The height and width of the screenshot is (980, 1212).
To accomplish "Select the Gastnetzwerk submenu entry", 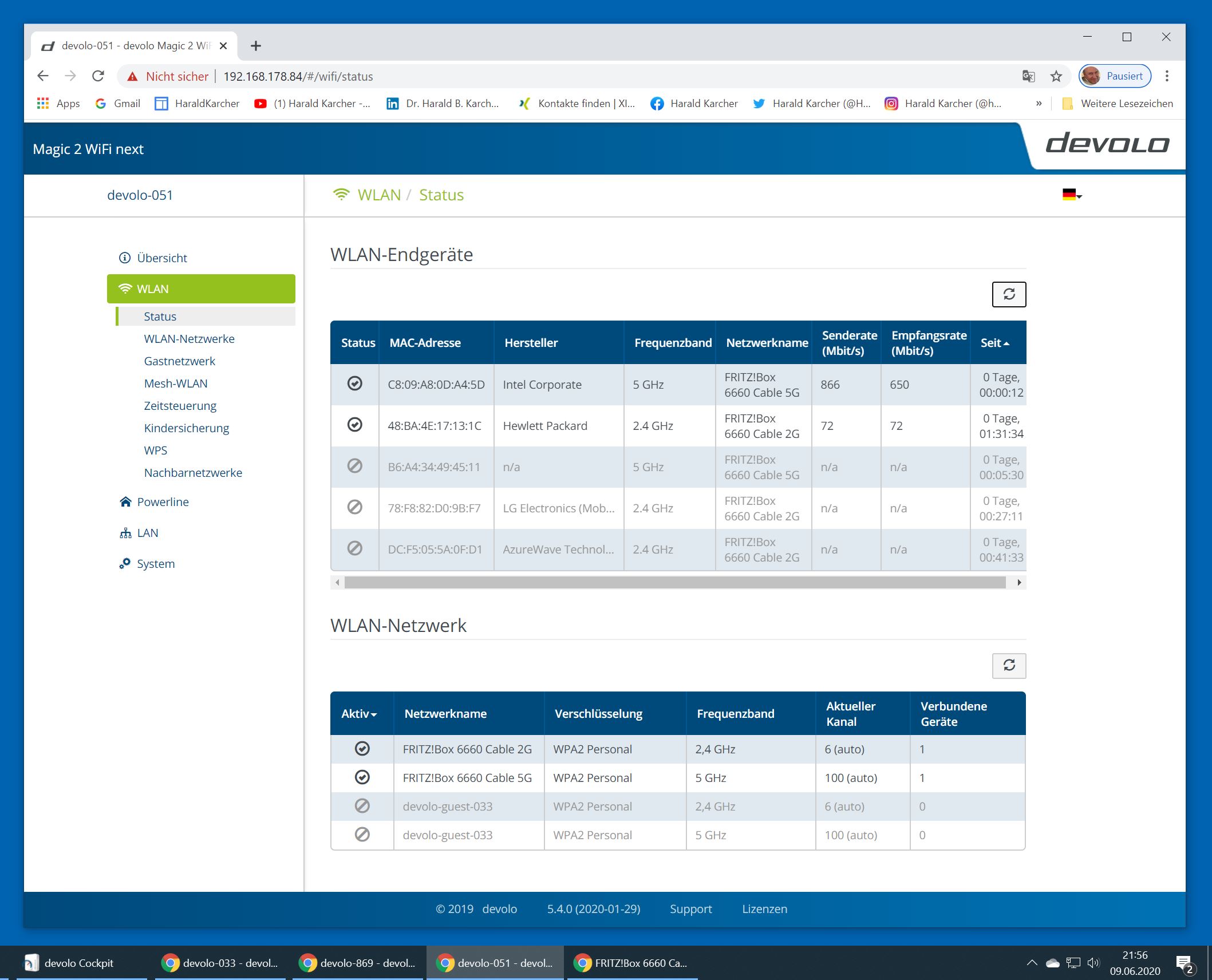I will [x=180, y=361].
